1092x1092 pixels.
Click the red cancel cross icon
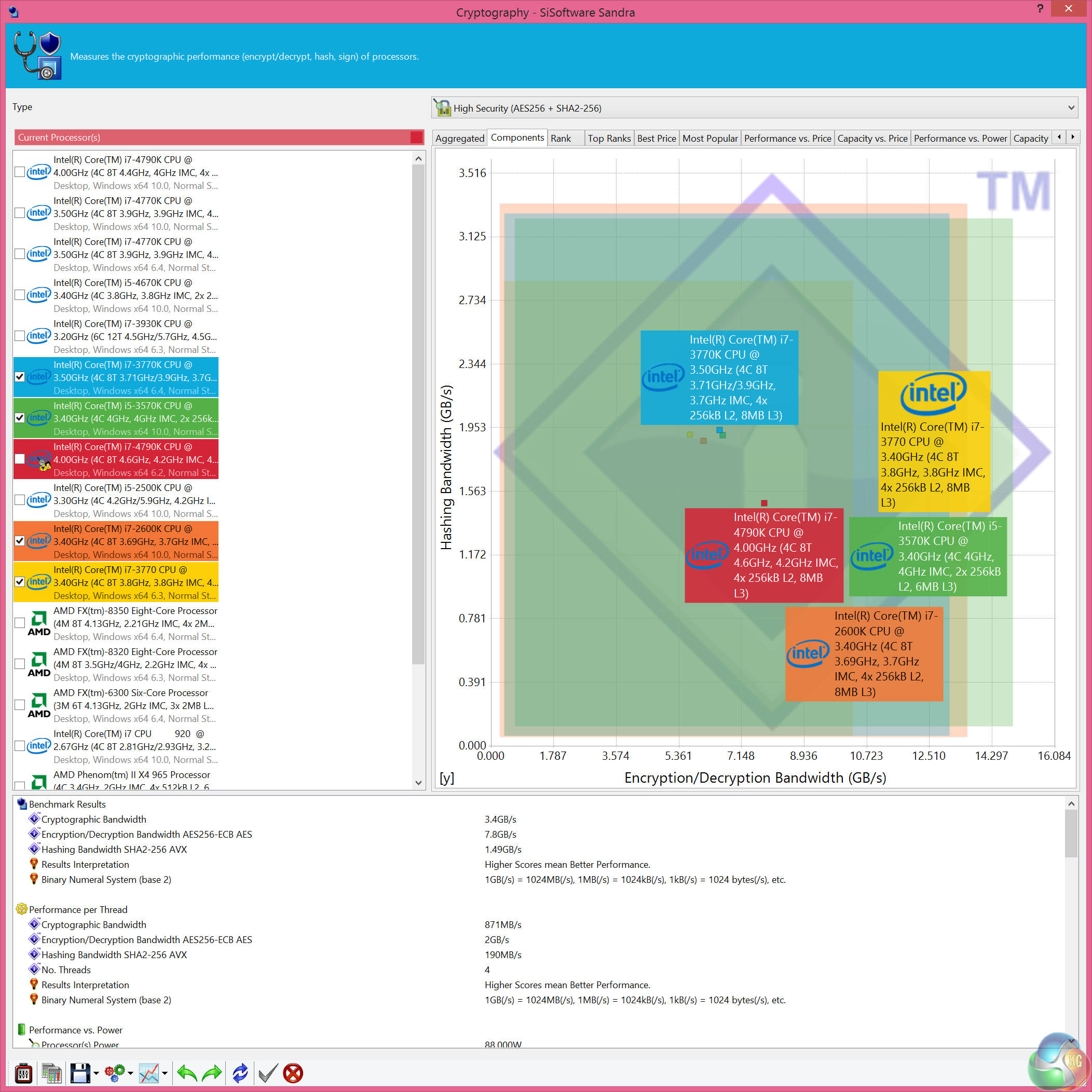[293, 1073]
